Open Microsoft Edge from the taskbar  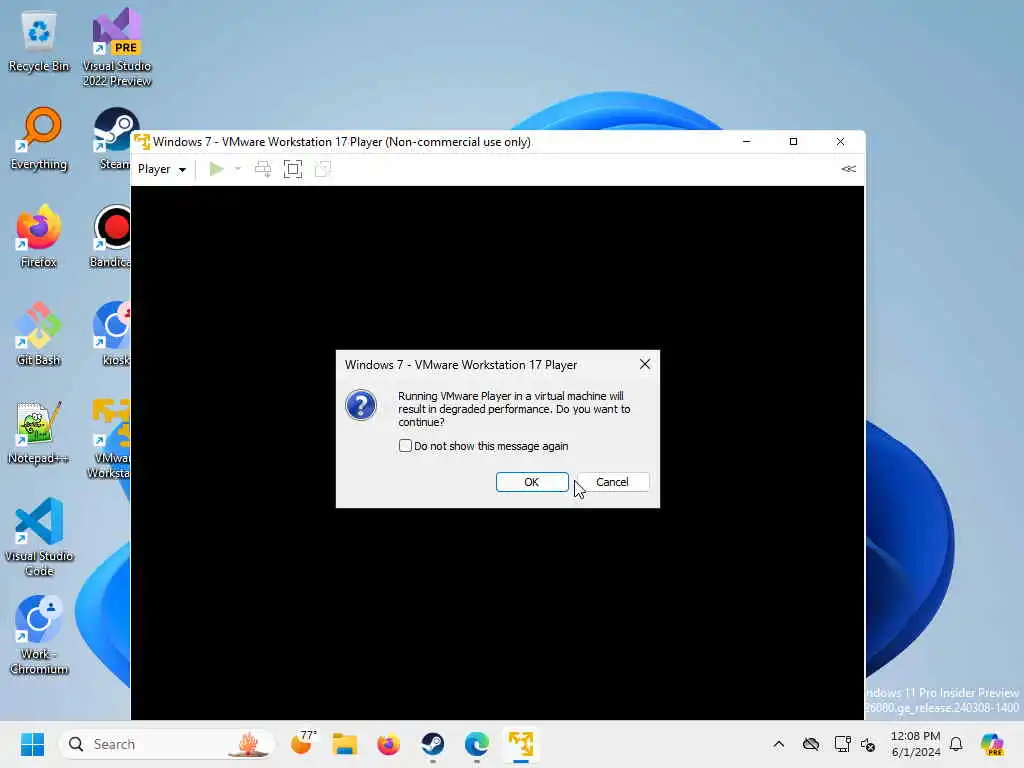[x=477, y=744]
